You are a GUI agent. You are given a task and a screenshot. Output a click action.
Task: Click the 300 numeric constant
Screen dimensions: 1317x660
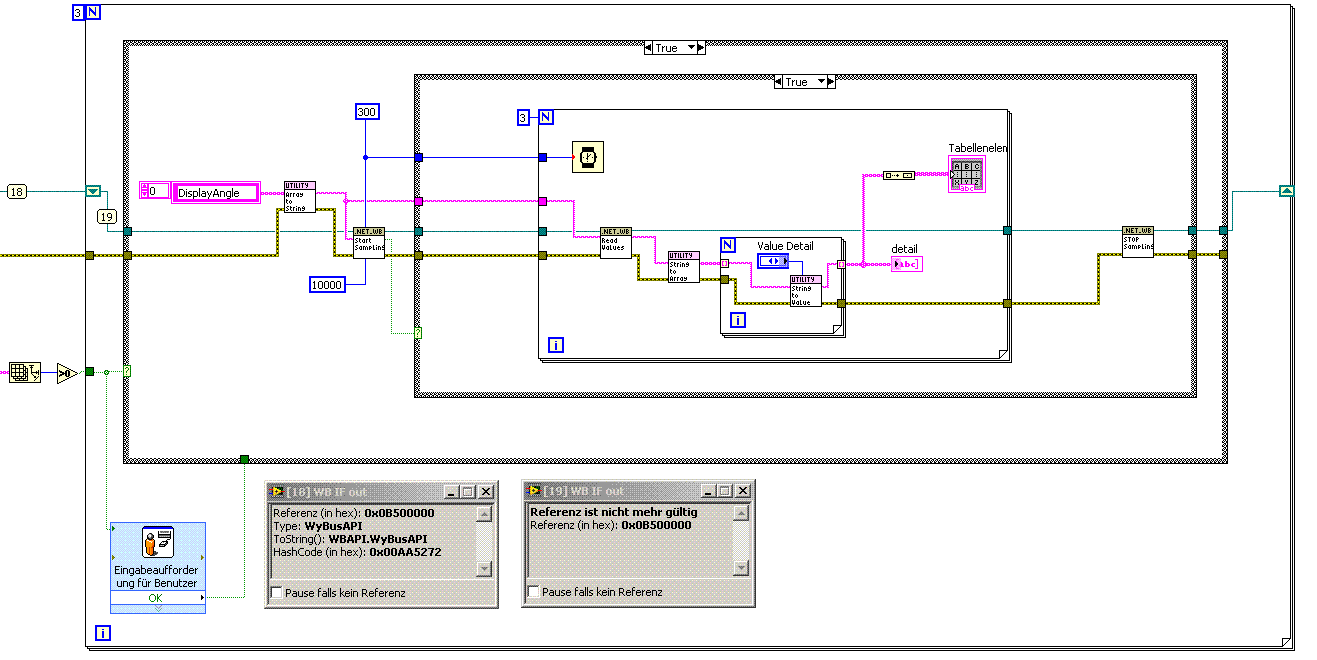[x=367, y=112]
